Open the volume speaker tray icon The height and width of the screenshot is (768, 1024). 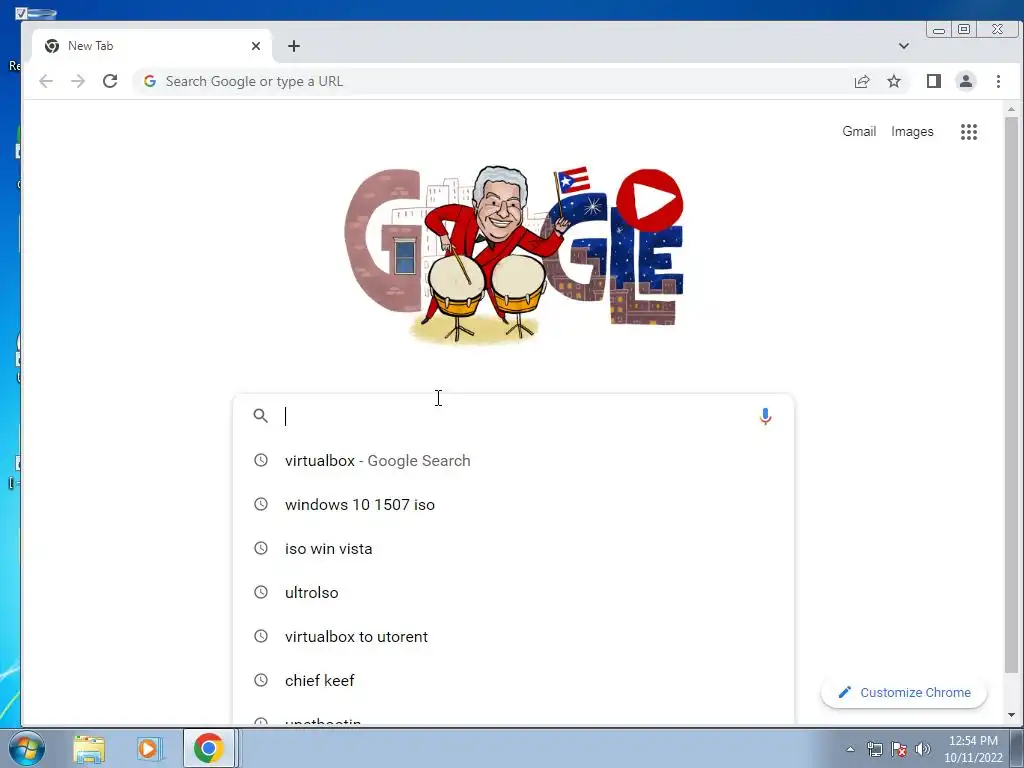[x=923, y=749]
